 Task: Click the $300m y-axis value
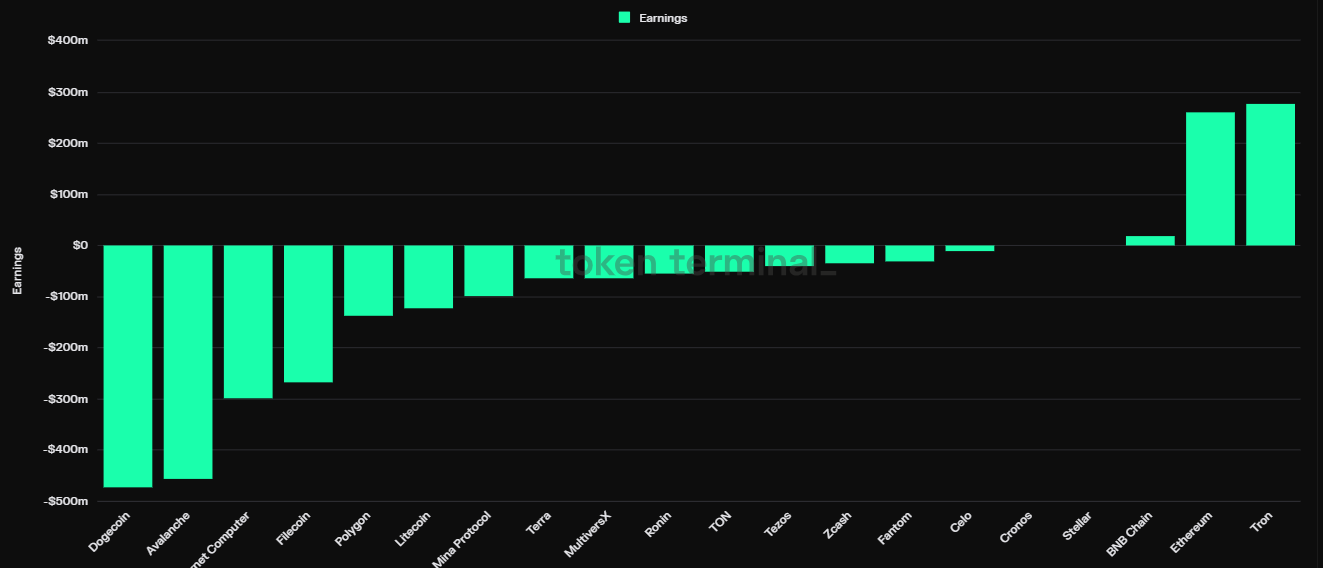point(67,92)
